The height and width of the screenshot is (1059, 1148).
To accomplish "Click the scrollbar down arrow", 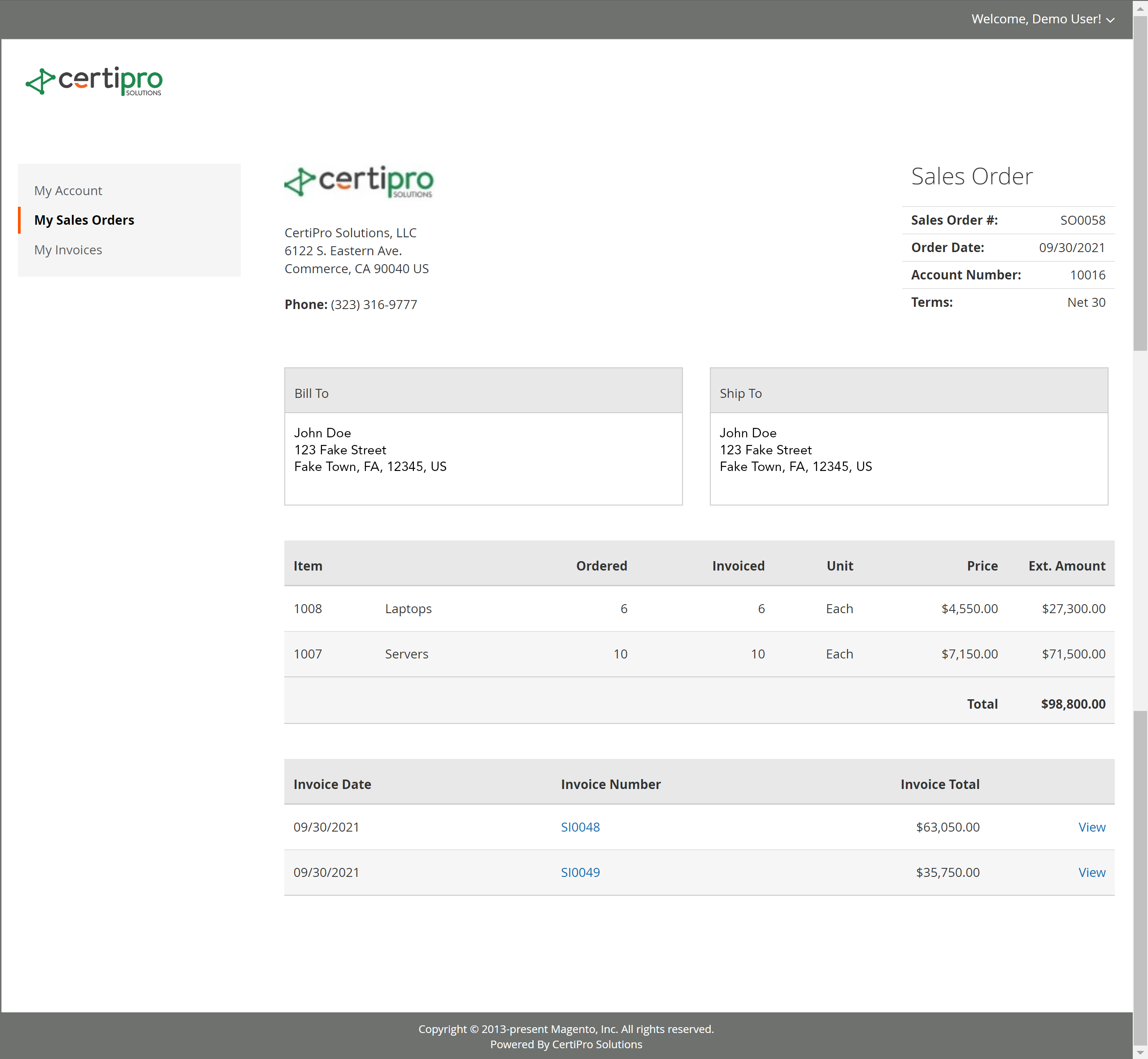I will 1140,1052.
